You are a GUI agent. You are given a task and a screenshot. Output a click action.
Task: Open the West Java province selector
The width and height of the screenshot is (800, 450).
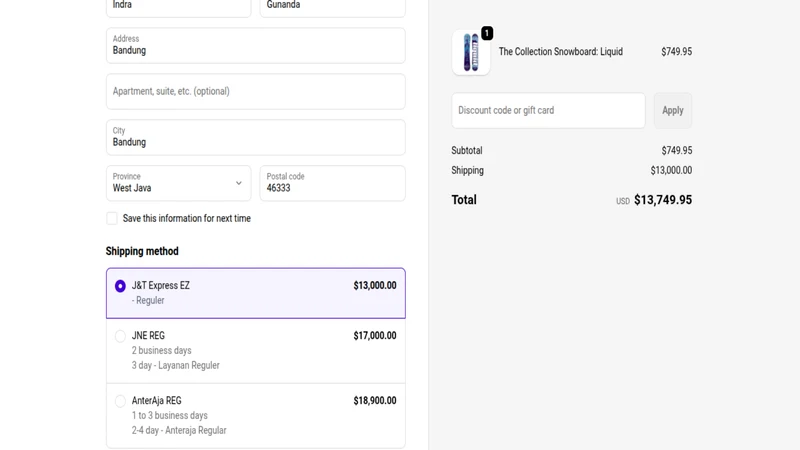pyautogui.click(x=179, y=183)
